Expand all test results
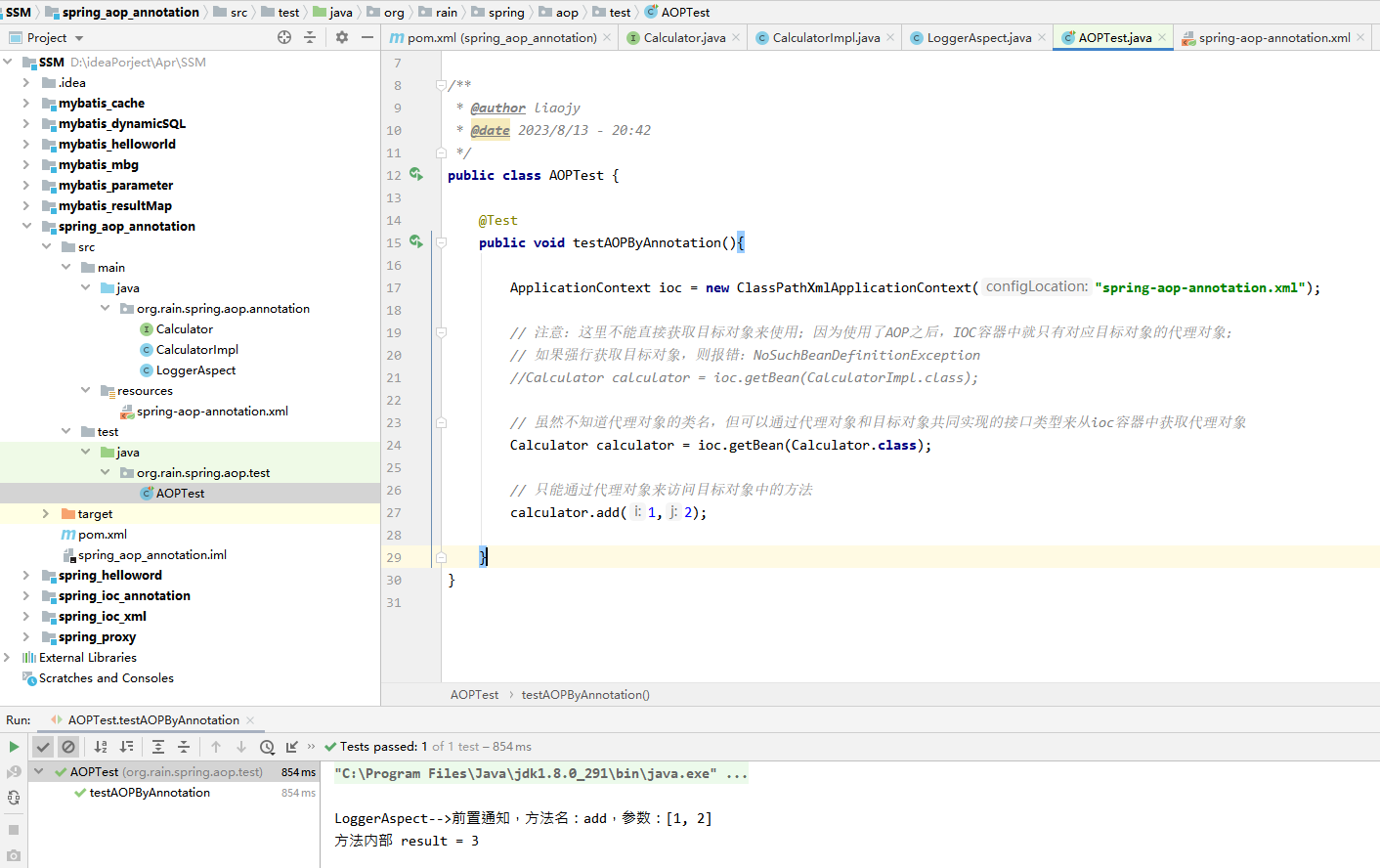Viewport: 1380px width, 868px height. point(158,747)
